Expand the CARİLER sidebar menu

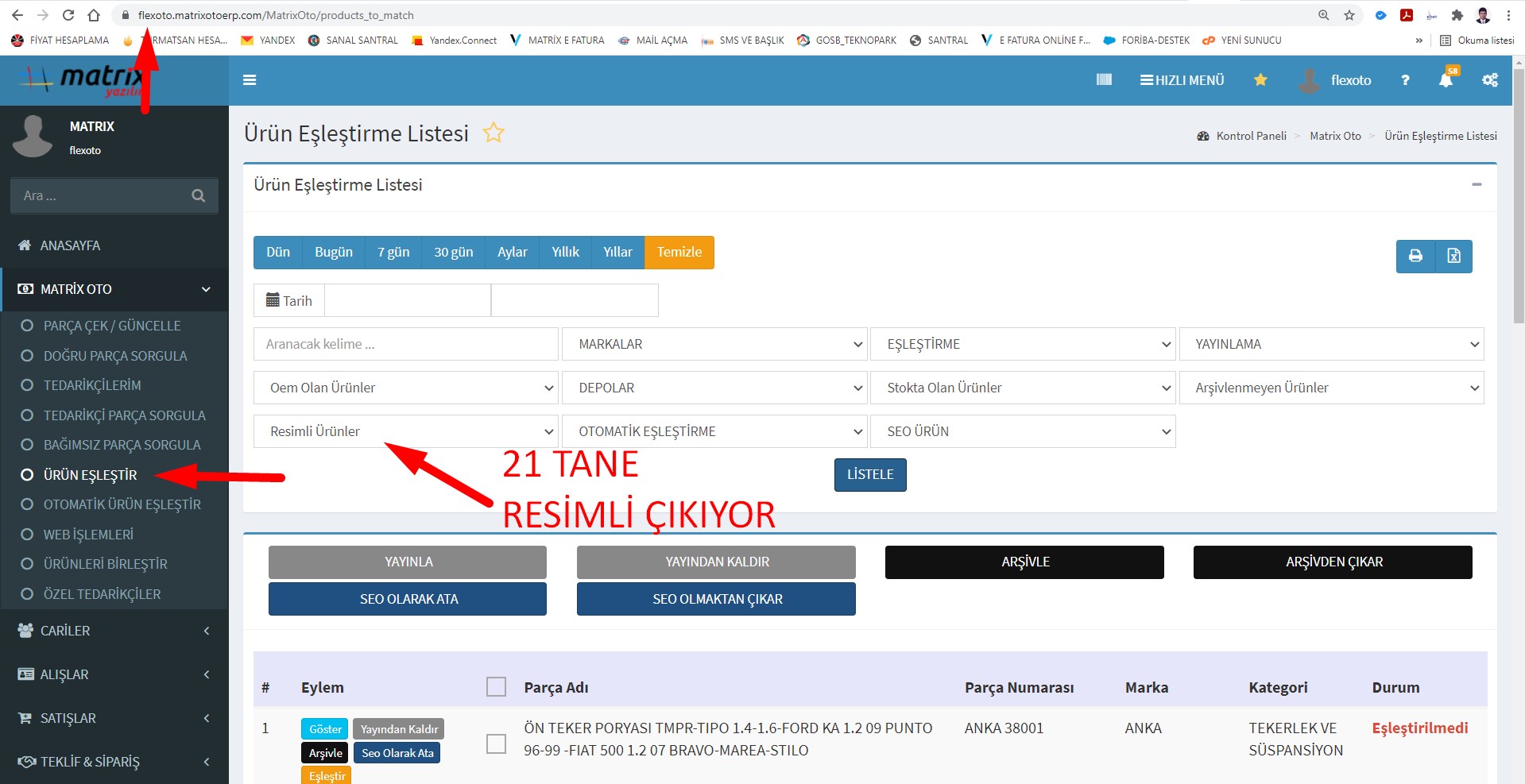pyautogui.click(x=114, y=631)
